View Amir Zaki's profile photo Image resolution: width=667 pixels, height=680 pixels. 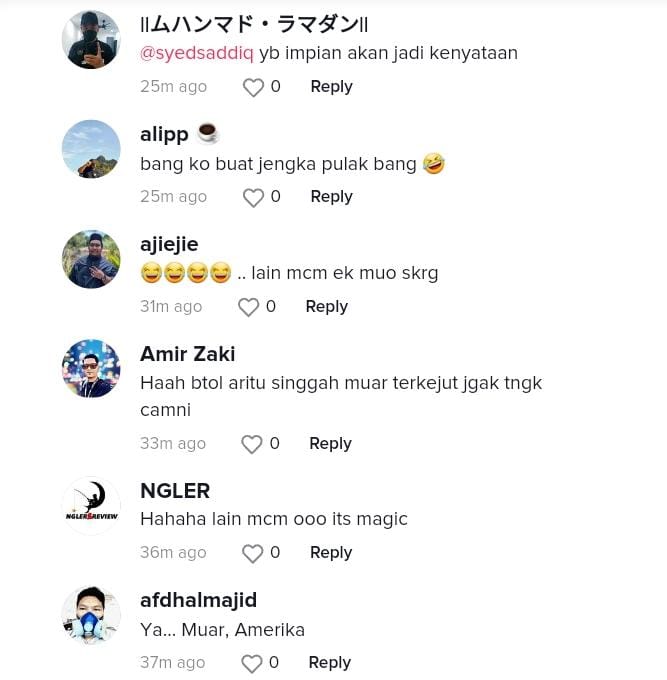[91, 369]
